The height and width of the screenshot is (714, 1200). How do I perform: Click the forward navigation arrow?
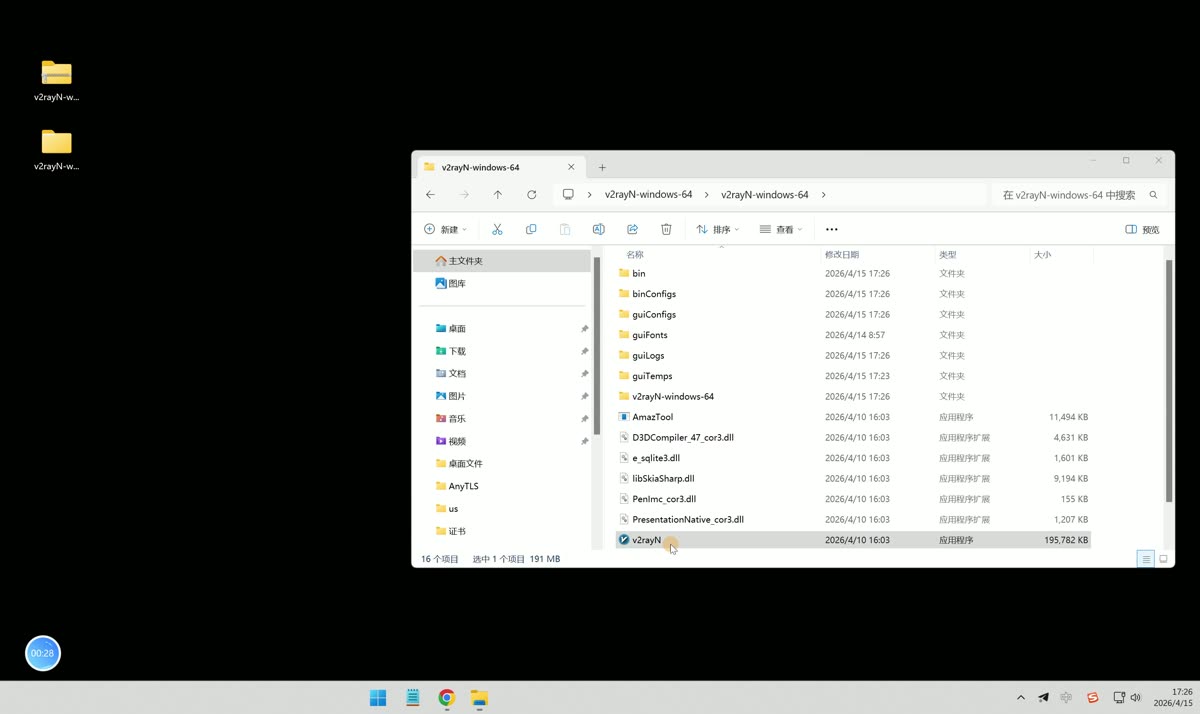pos(464,195)
